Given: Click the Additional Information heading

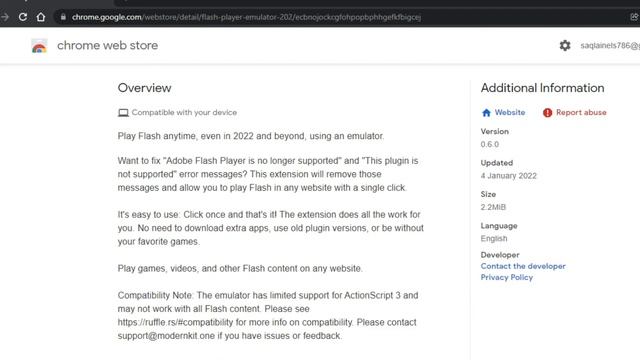Looking at the screenshot, I should pos(542,88).
